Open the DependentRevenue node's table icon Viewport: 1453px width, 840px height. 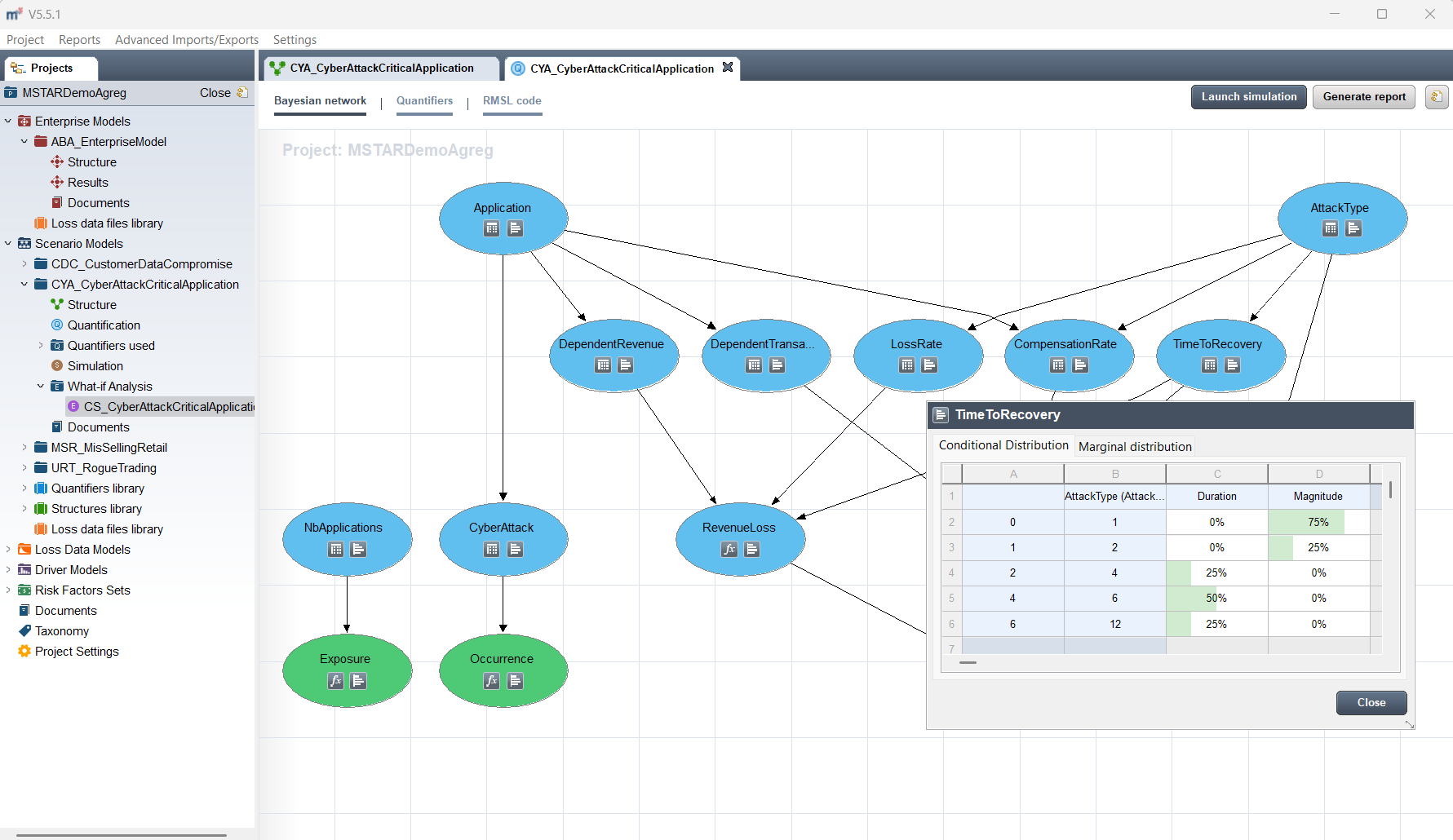click(604, 365)
